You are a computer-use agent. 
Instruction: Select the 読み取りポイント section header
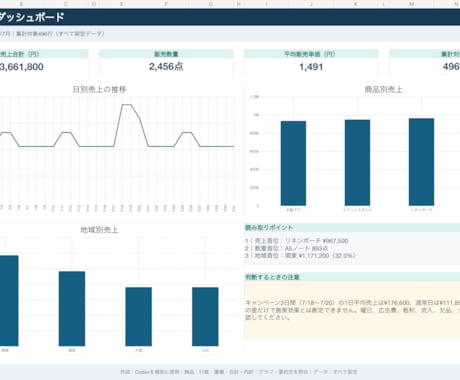point(352,228)
